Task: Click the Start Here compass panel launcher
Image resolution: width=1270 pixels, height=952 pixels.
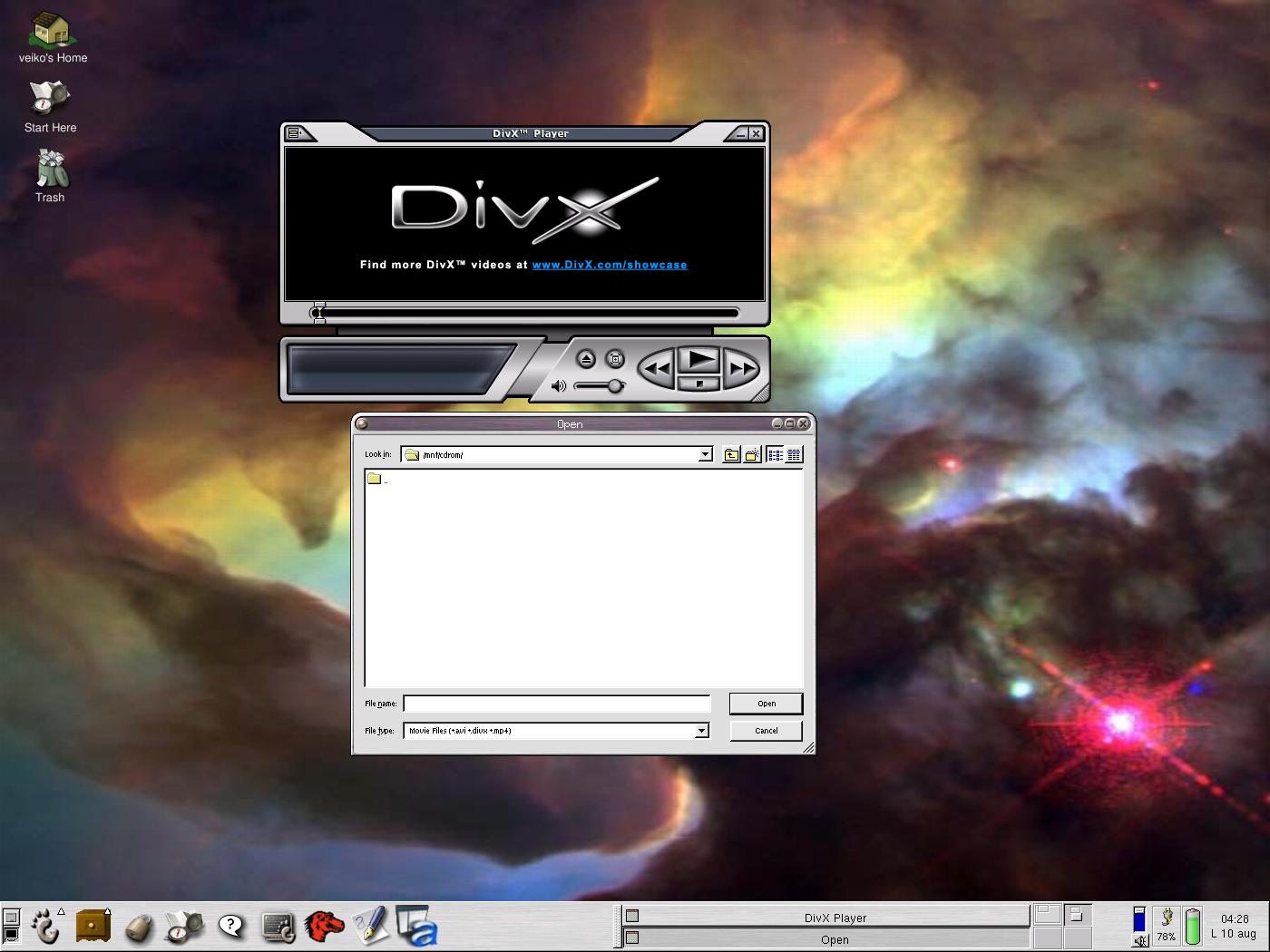Action: point(184,927)
